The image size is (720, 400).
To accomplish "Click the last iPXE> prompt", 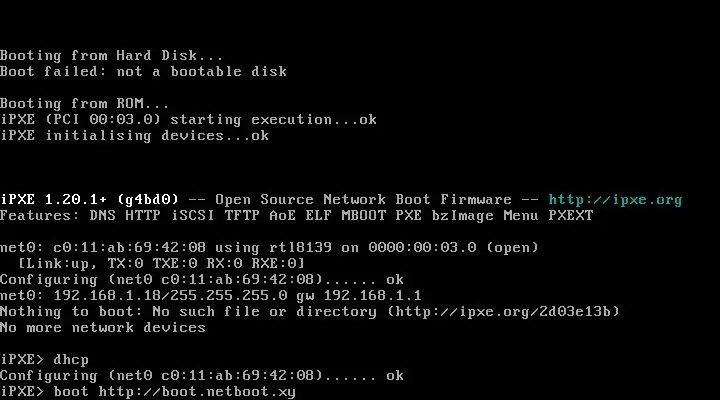I will tap(22, 392).
